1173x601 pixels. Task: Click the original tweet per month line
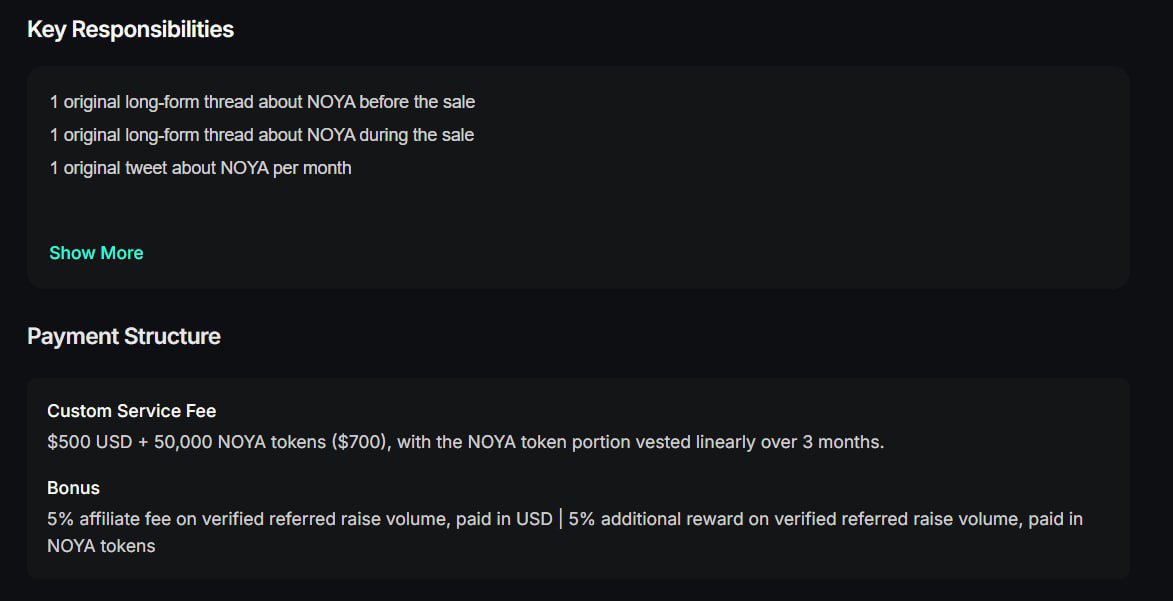point(200,168)
